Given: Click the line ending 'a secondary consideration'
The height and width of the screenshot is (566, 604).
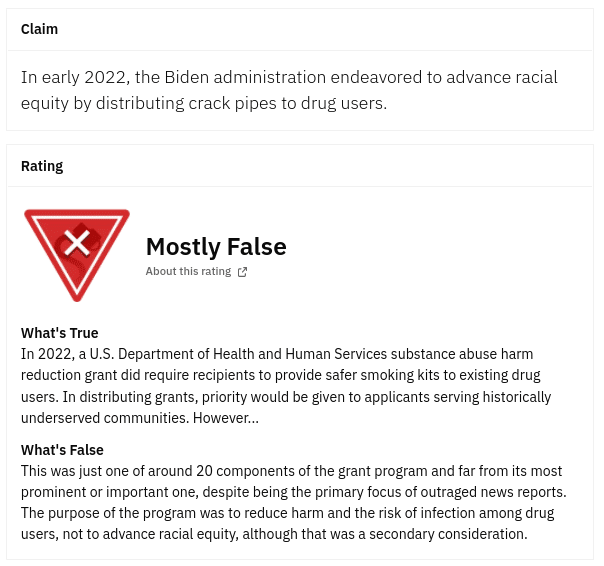Looking at the screenshot, I should click(274, 534).
